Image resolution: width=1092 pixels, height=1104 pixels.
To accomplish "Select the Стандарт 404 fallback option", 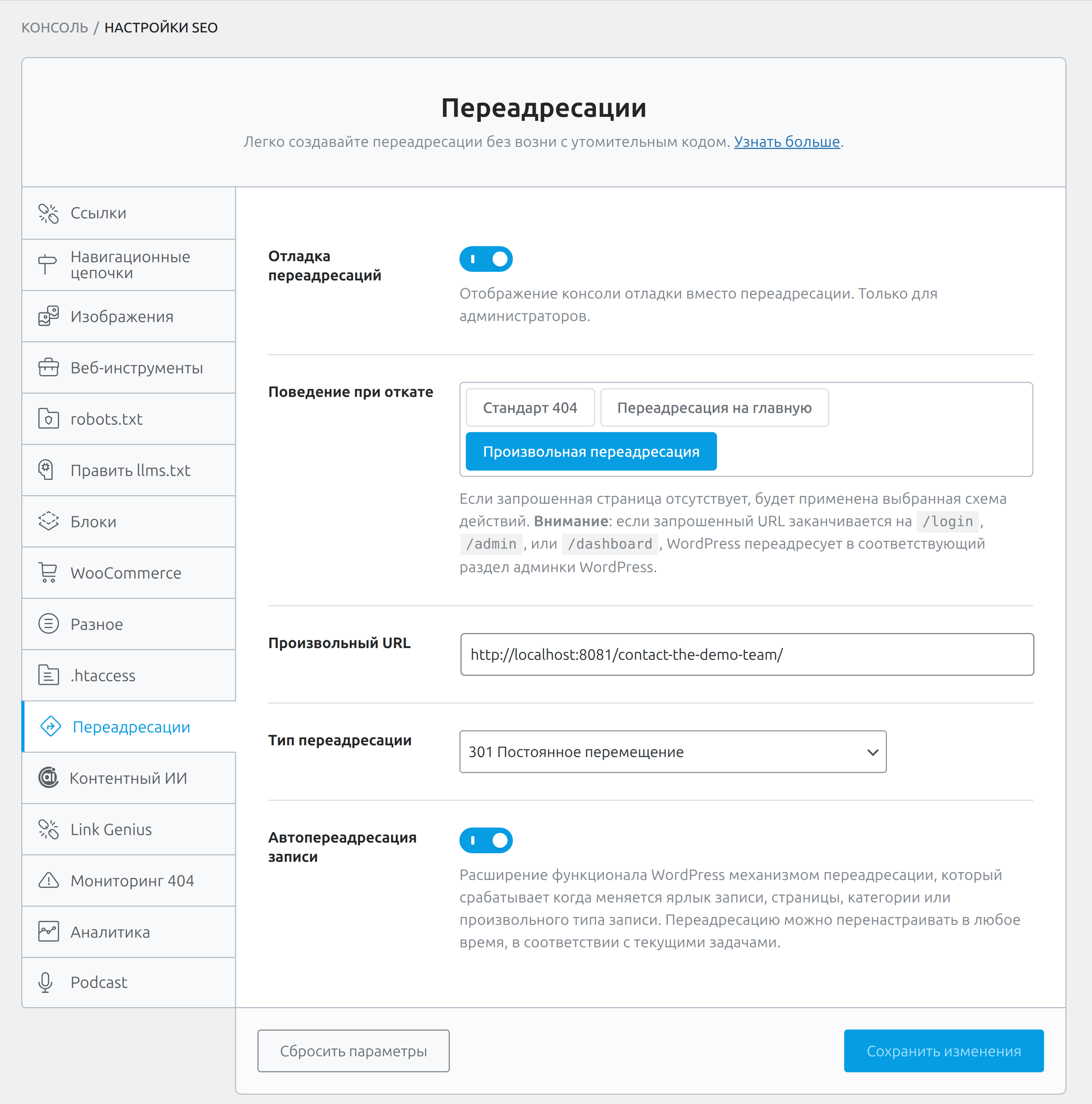I will [530, 408].
